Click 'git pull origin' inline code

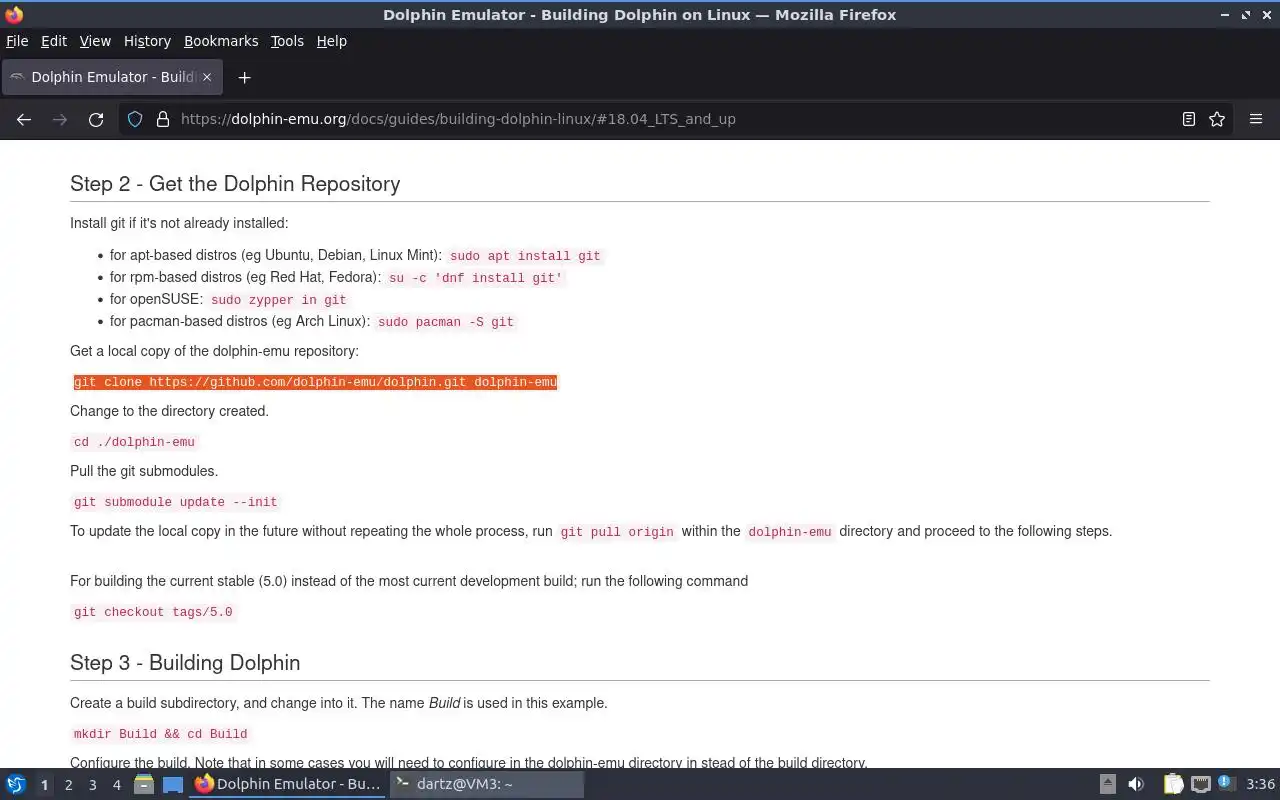point(617,532)
